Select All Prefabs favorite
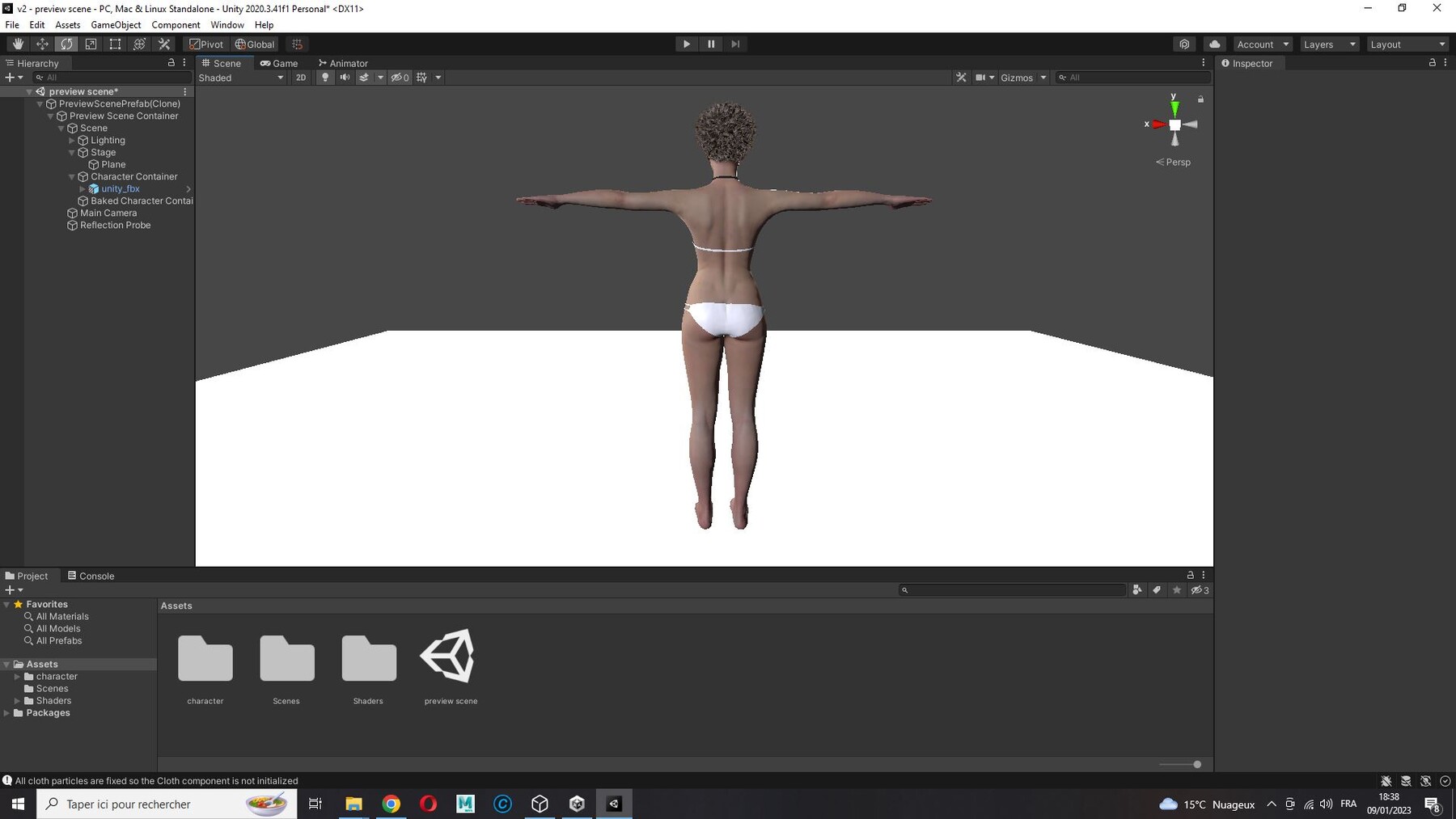1456x819 pixels. (x=59, y=641)
